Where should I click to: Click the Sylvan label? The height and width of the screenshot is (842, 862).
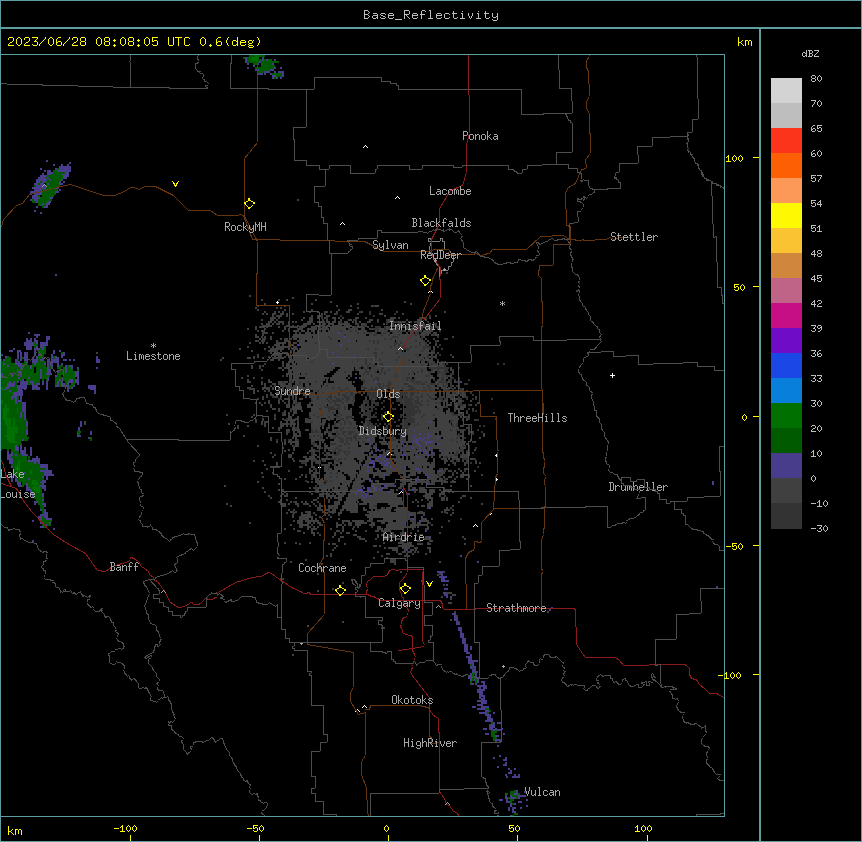tap(390, 245)
